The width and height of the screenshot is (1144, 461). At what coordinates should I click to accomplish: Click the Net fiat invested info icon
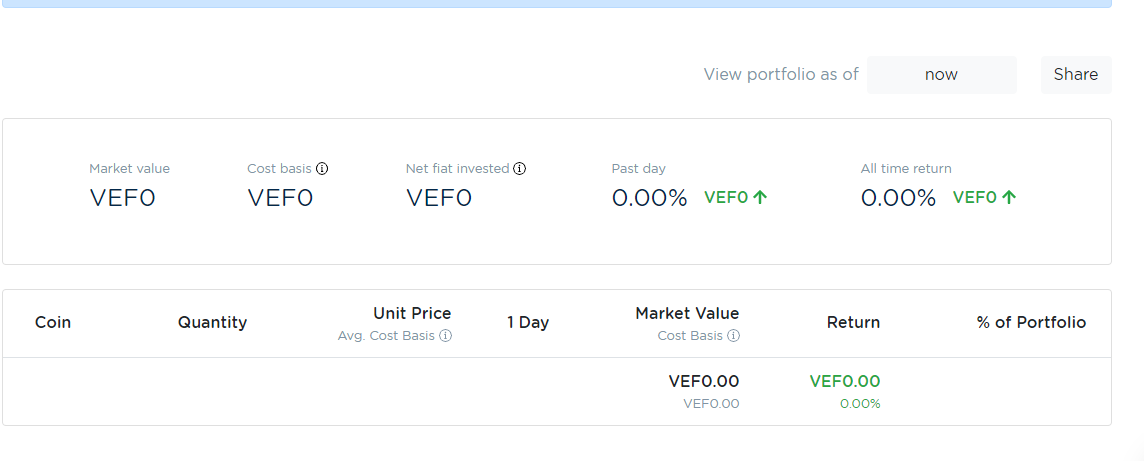coord(520,169)
